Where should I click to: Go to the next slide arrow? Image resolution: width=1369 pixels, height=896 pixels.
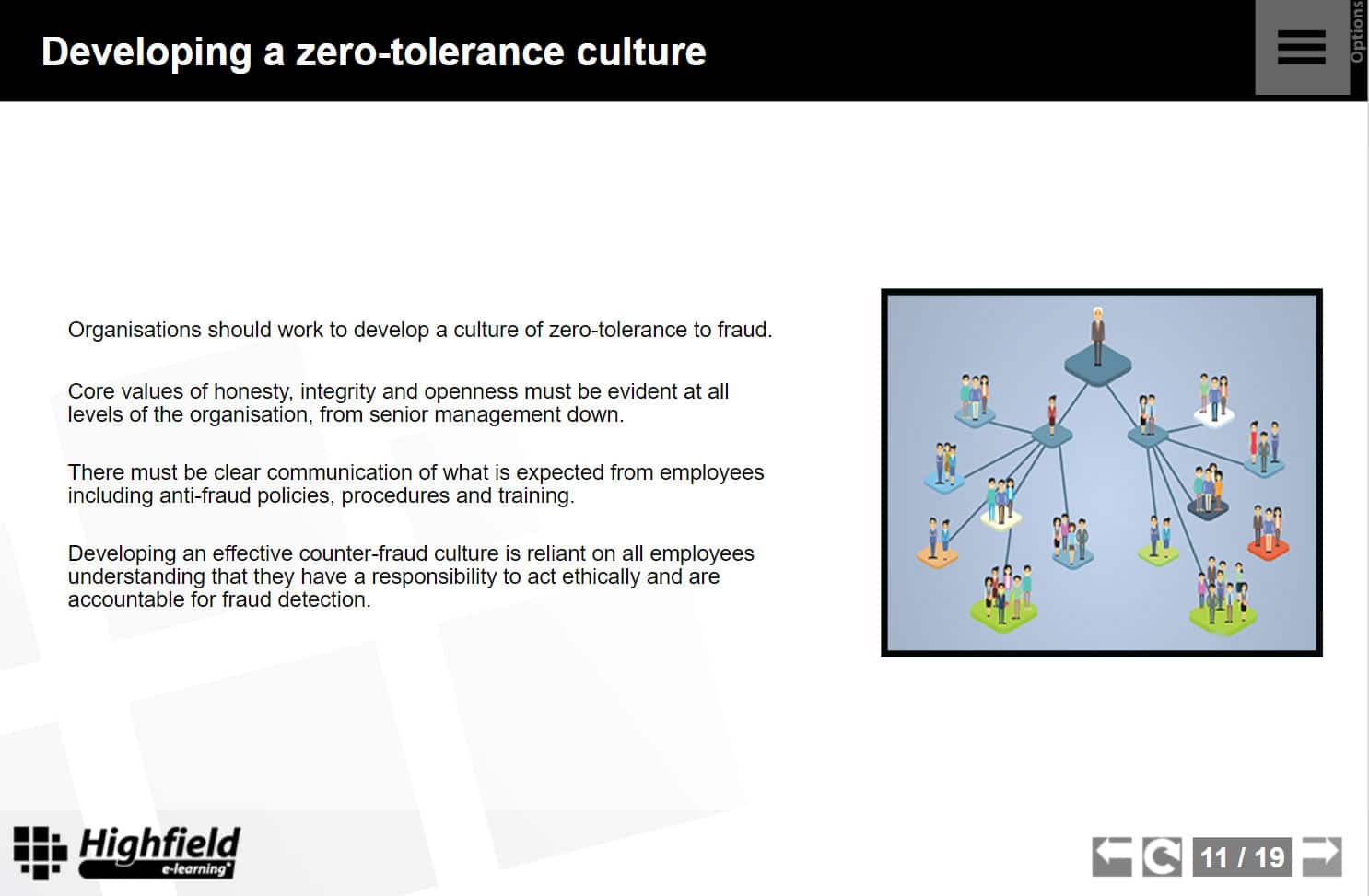point(1321,856)
